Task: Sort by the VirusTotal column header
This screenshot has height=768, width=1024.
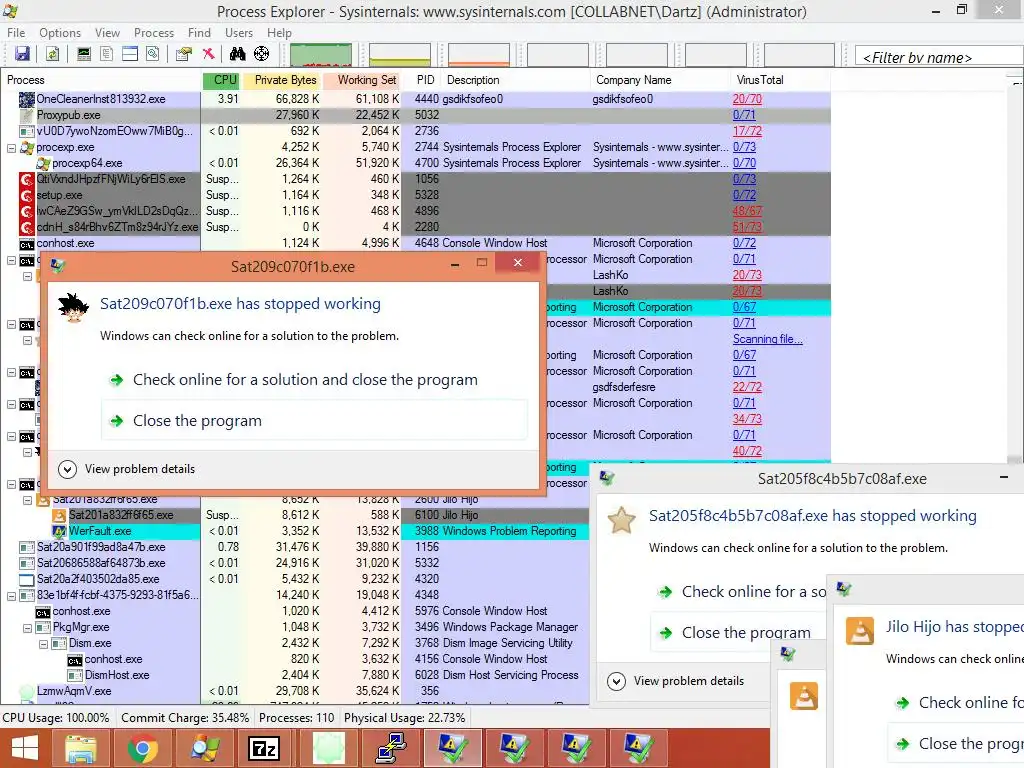Action: click(x=780, y=80)
